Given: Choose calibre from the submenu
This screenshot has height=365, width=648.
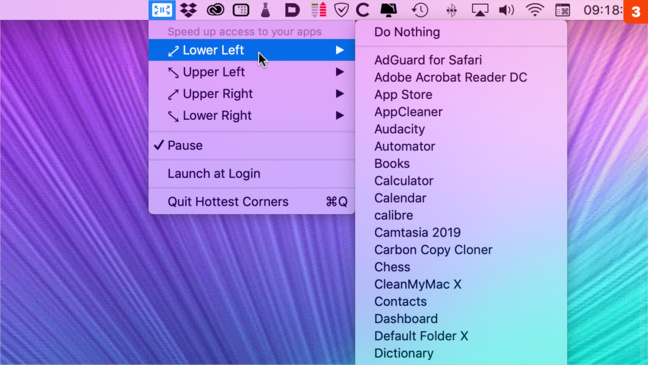Looking at the screenshot, I should coord(461,215).
